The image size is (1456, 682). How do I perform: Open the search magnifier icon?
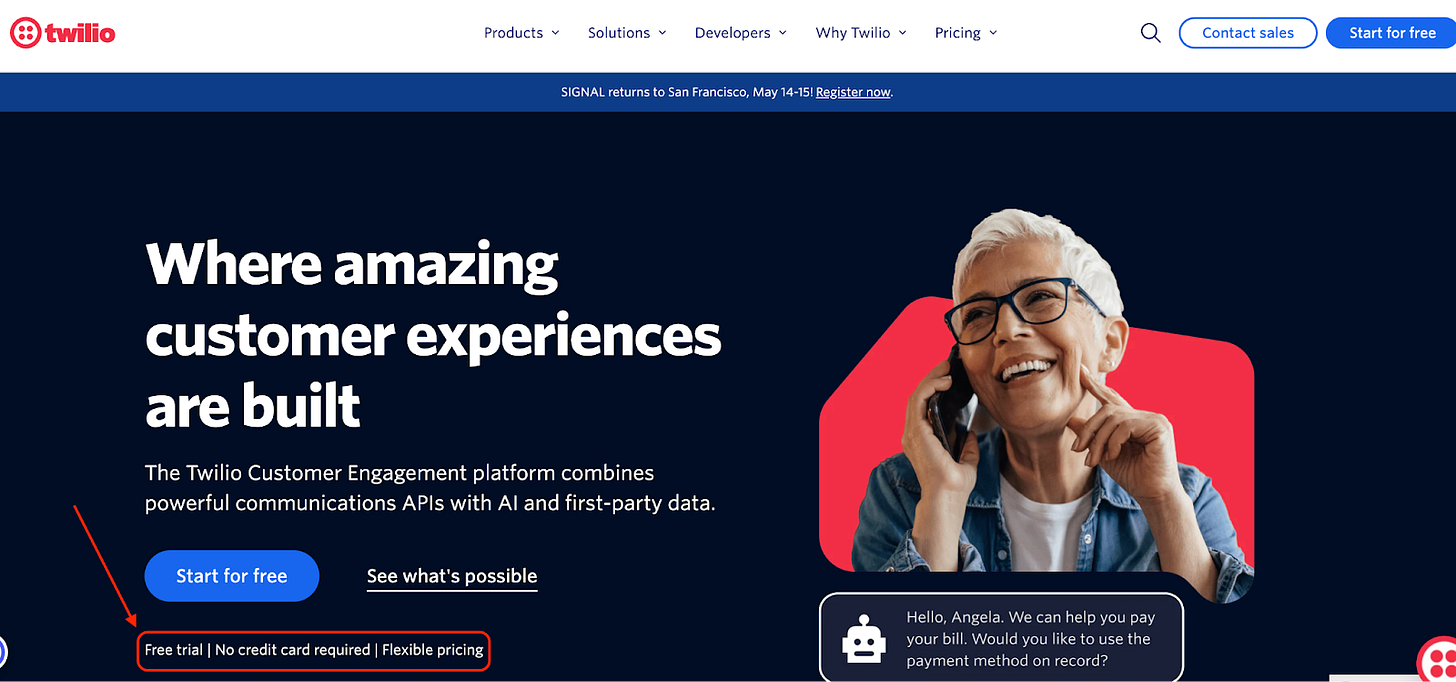point(1151,33)
